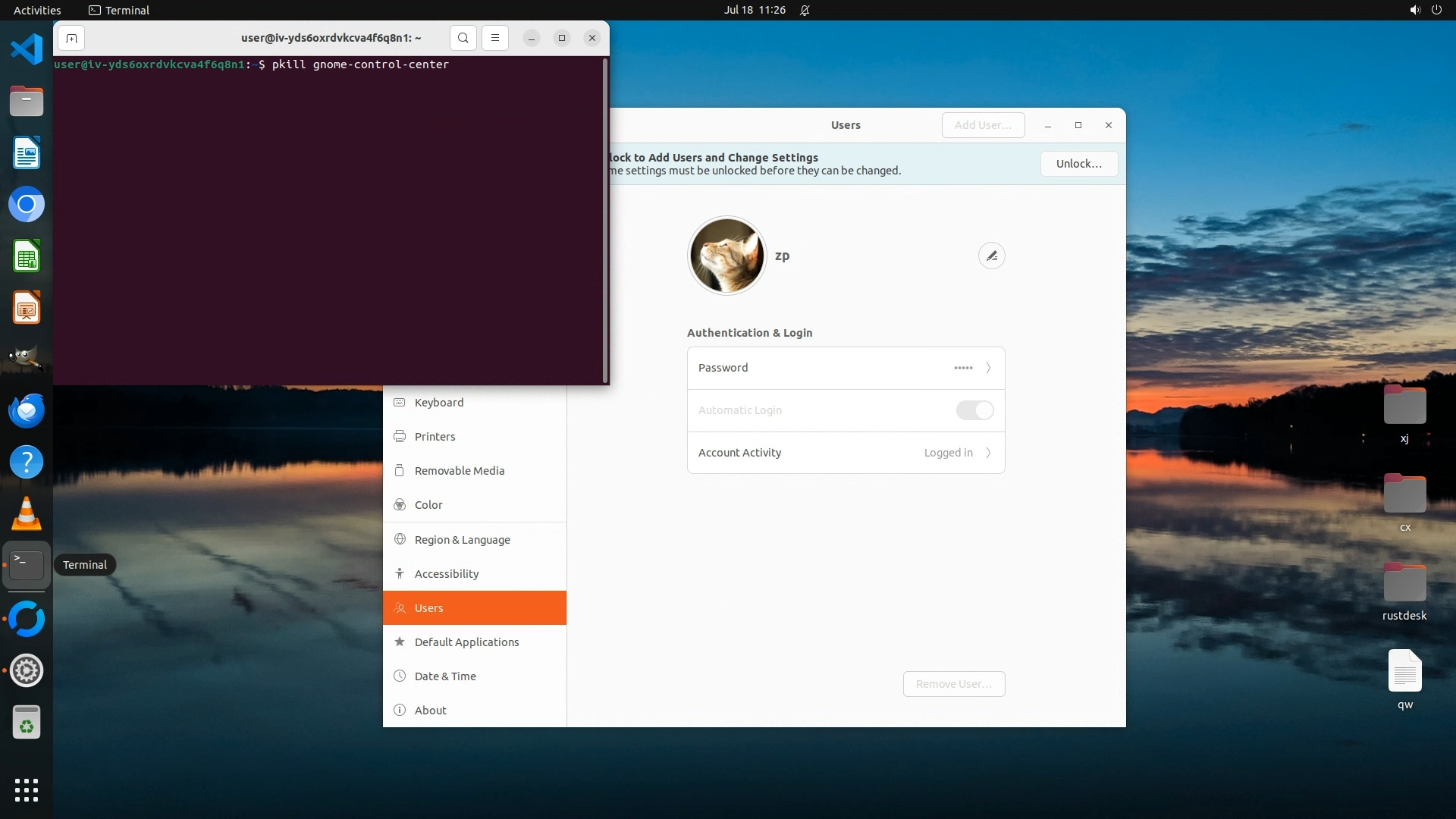The width and height of the screenshot is (1456, 819).
Task: Open the power system menu
Action: [x=1436, y=11]
